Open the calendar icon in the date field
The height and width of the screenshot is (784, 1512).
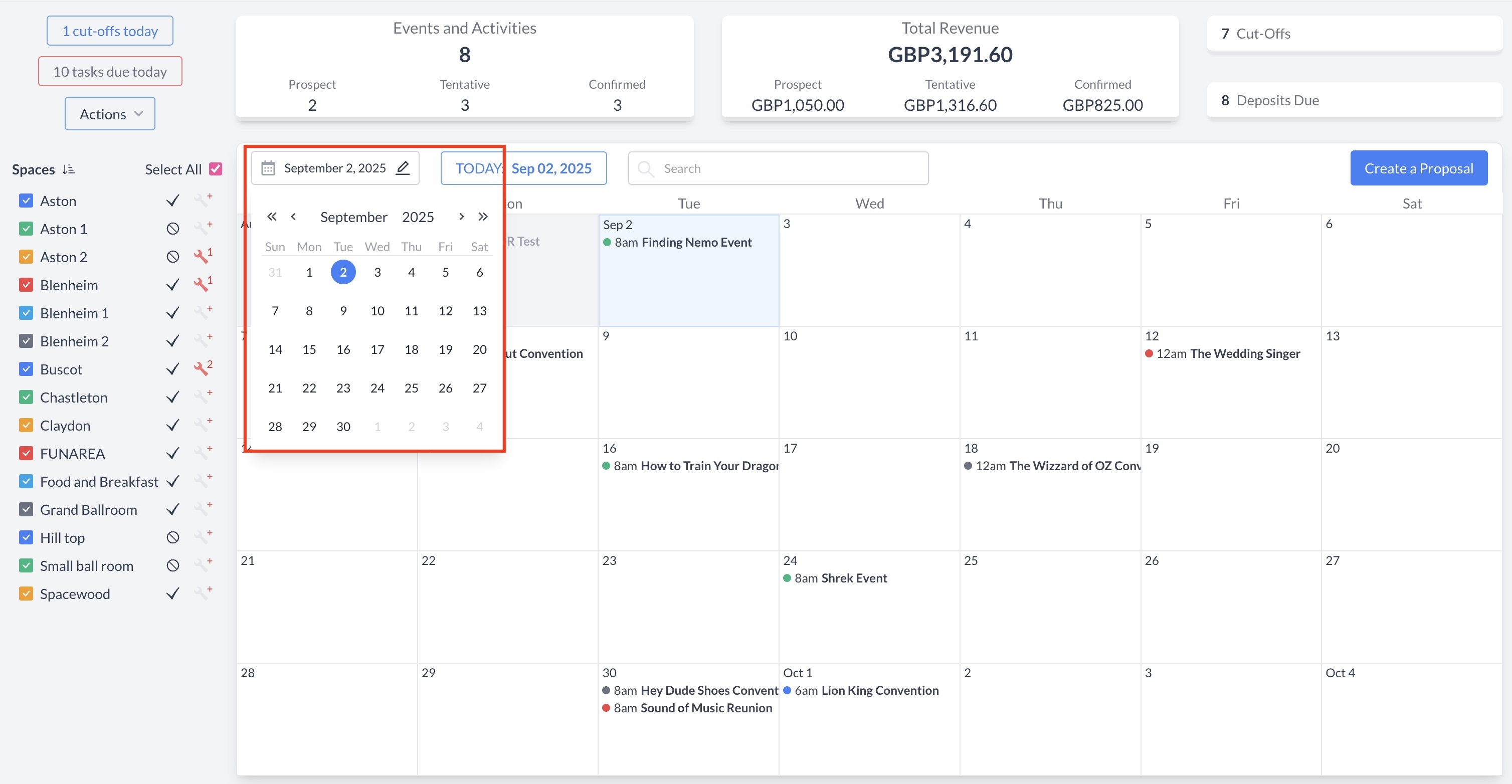[268, 168]
